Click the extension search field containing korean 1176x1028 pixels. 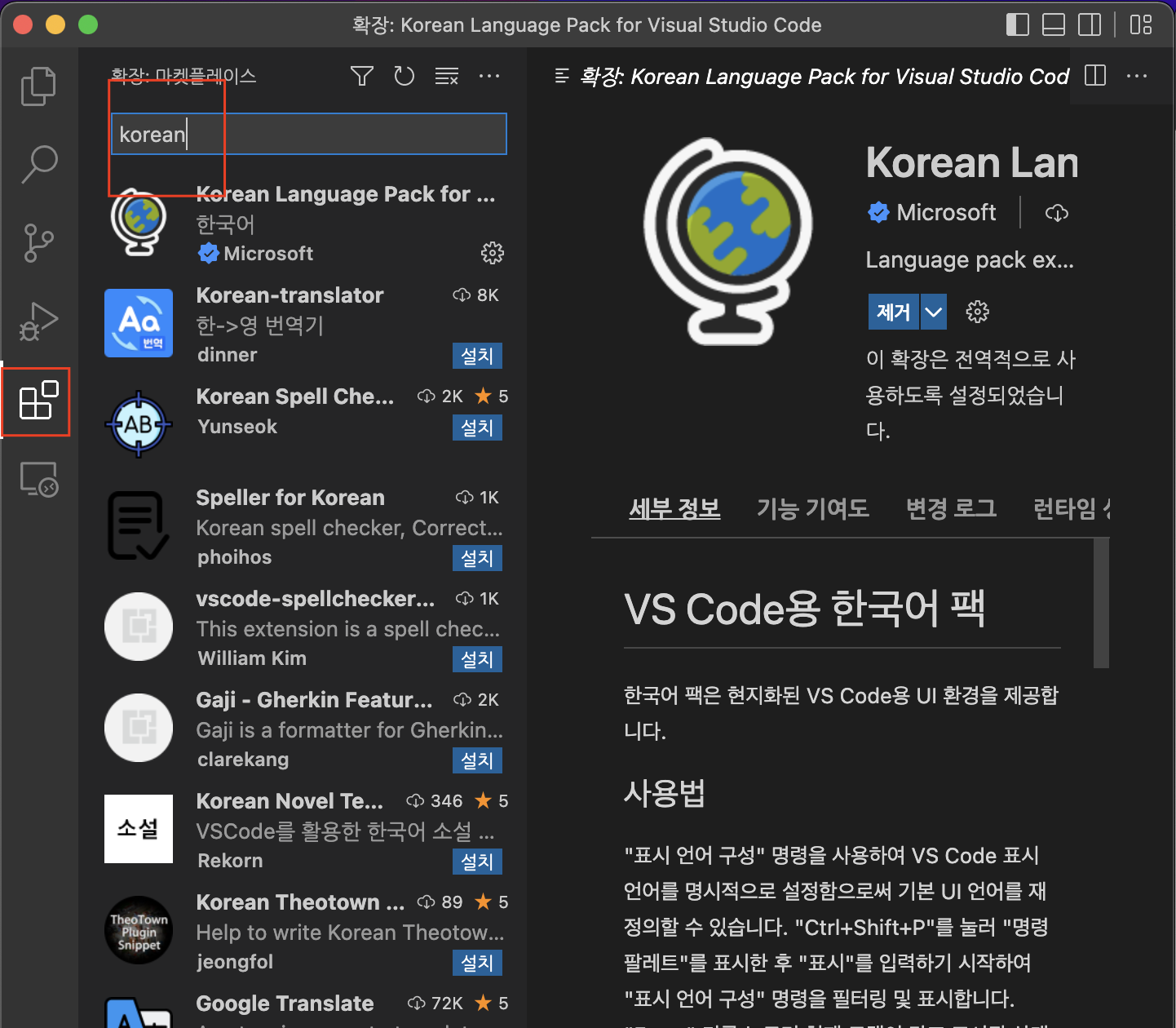pyautogui.click(x=309, y=134)
